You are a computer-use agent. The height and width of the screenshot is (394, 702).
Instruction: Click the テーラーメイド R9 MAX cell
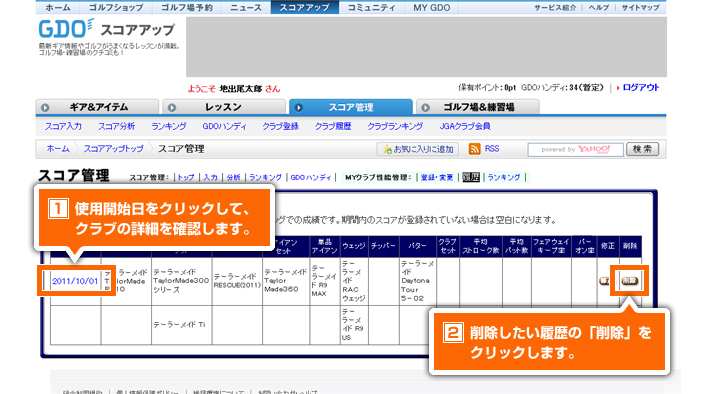tap(325, 281)
